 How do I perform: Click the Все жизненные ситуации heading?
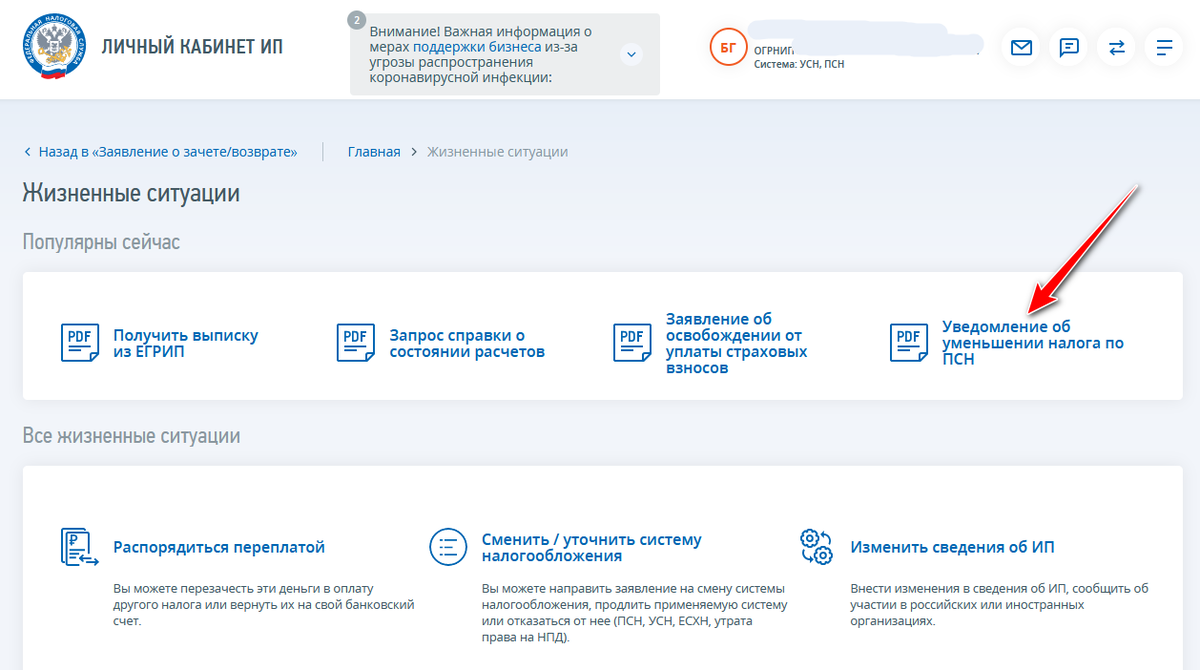131,437
